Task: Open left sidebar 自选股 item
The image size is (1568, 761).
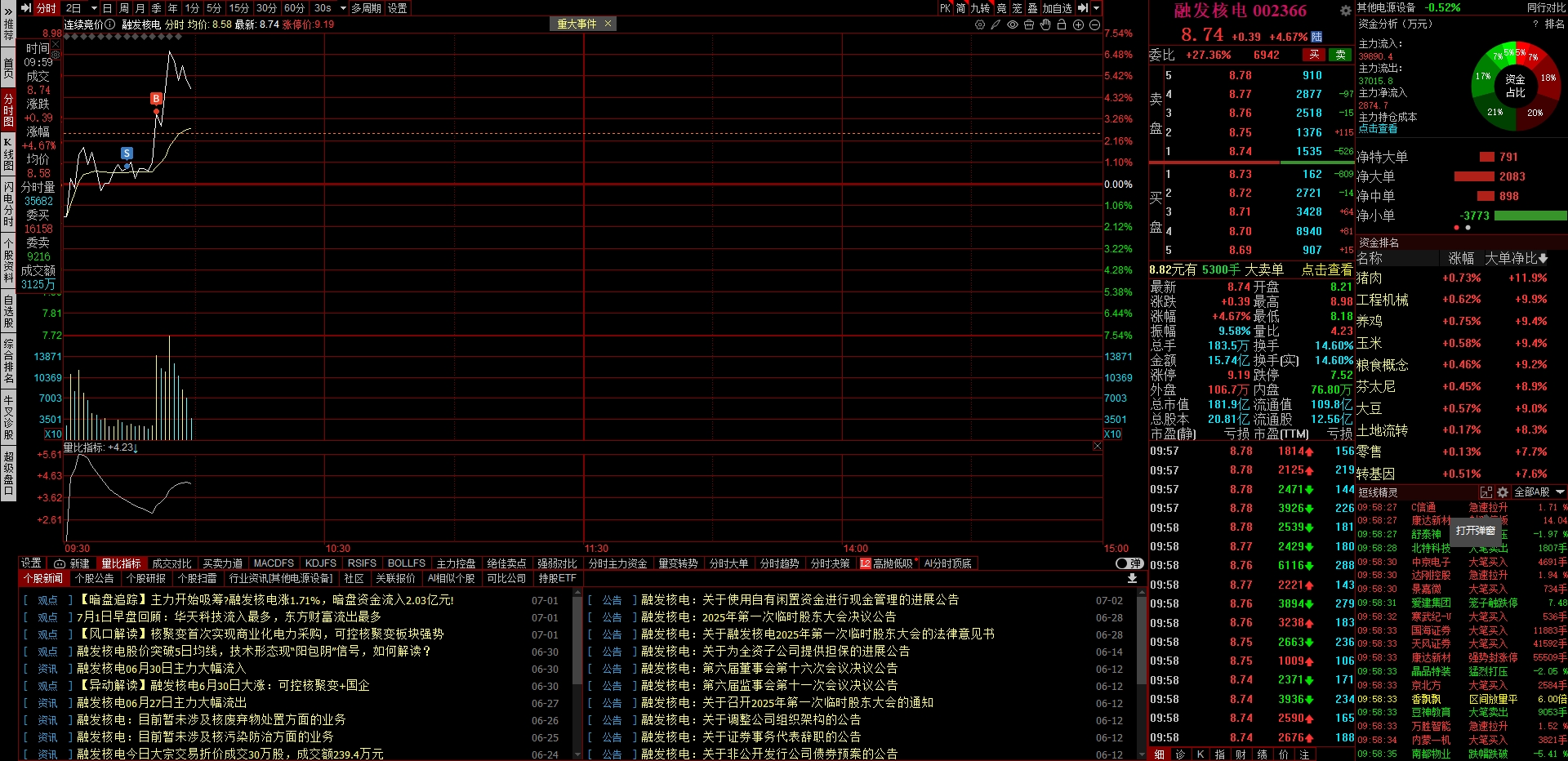Action: pos(8,312)
